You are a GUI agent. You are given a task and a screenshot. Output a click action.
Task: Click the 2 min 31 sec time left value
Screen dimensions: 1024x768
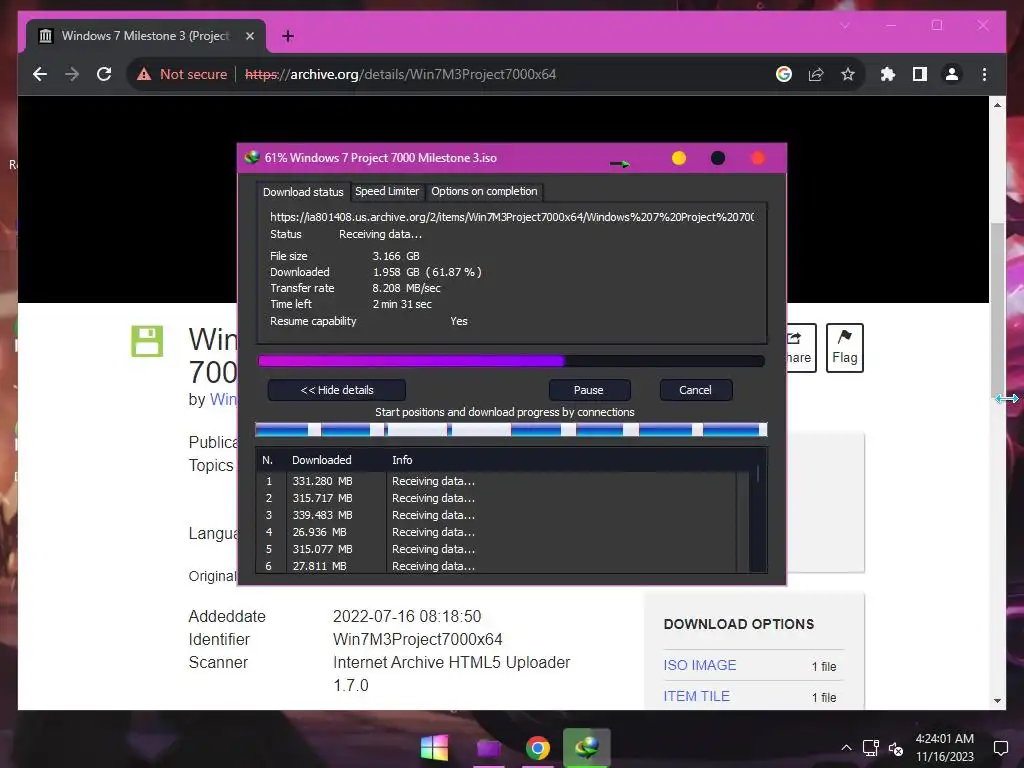[x=402, y=304]
